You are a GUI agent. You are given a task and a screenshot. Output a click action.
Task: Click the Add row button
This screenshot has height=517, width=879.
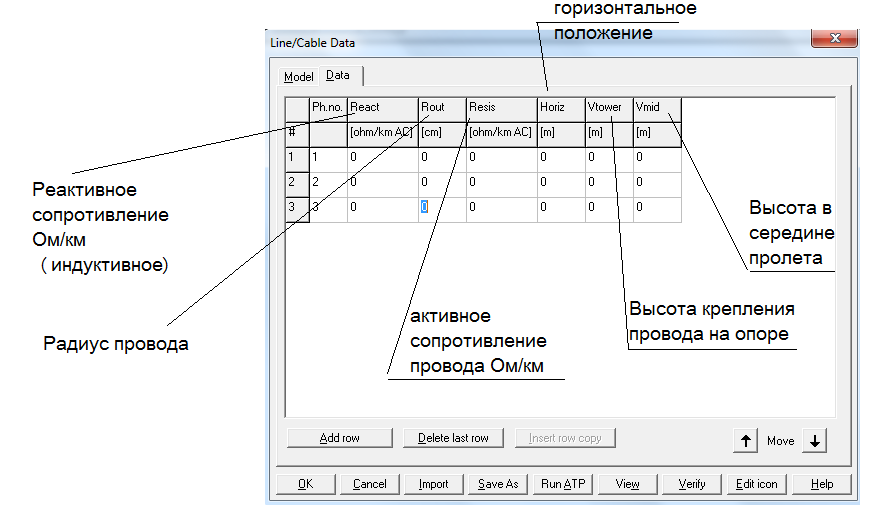click(340, 438)
